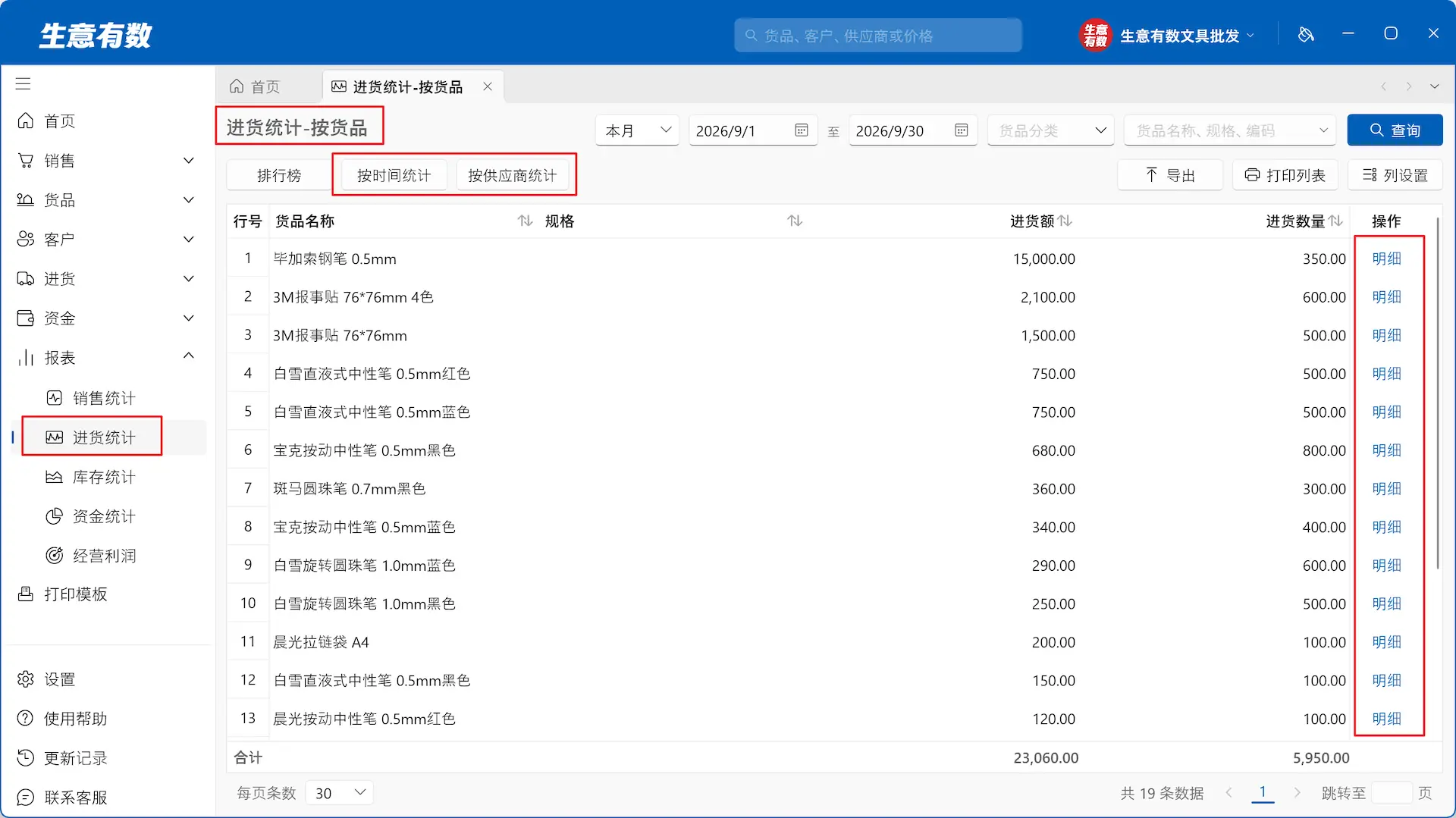
Task: Open the 本月 date range dropdown
Action: (637, 130)
